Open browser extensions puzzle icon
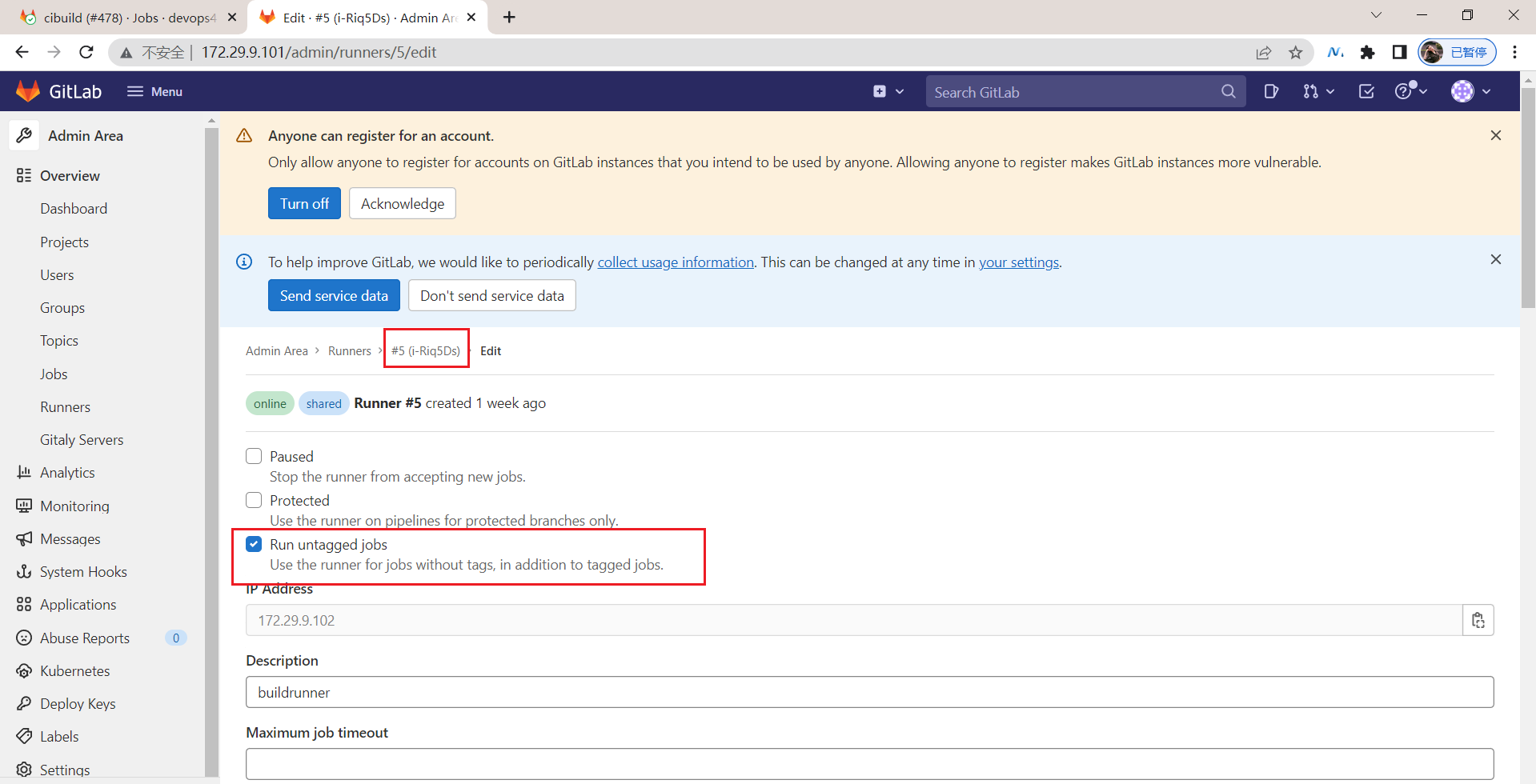This screenshot has width=1536, height=784. pyautogui.click(x=1367, y=52)
